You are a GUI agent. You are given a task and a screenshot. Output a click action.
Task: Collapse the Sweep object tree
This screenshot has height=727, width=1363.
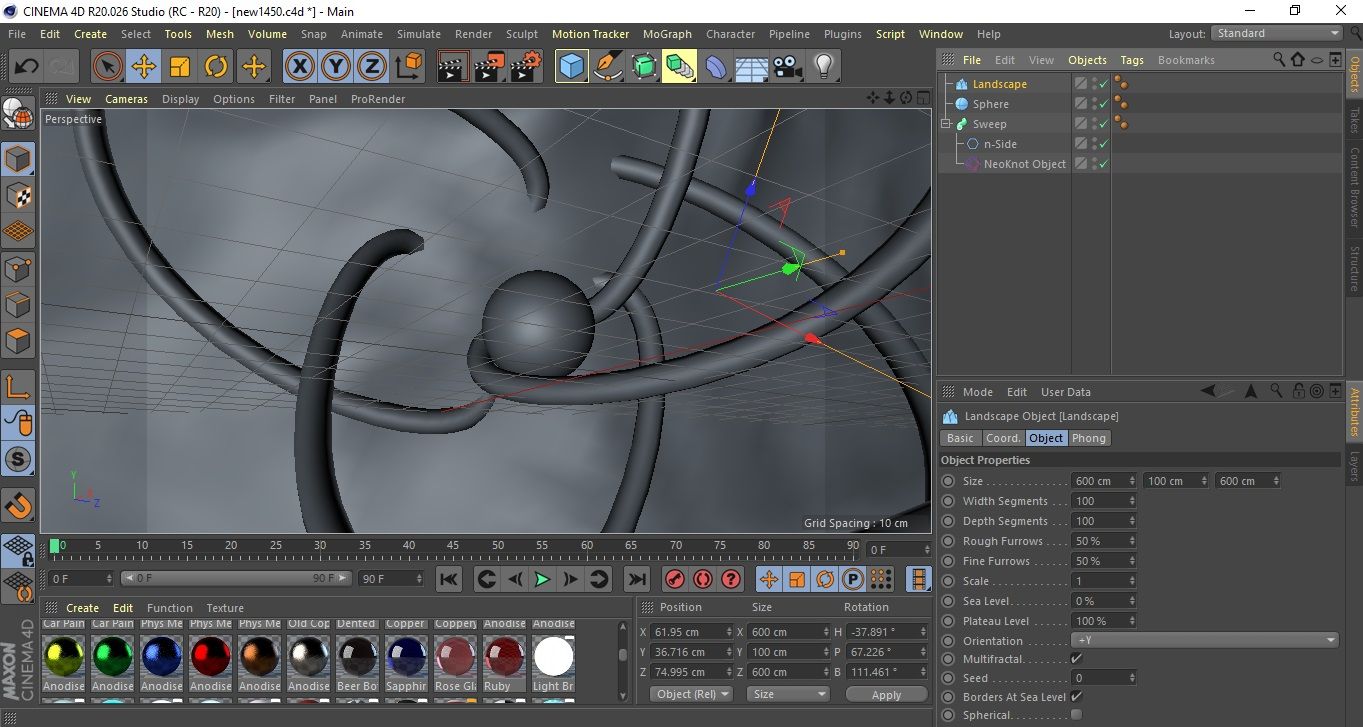[x=945, y=124]
